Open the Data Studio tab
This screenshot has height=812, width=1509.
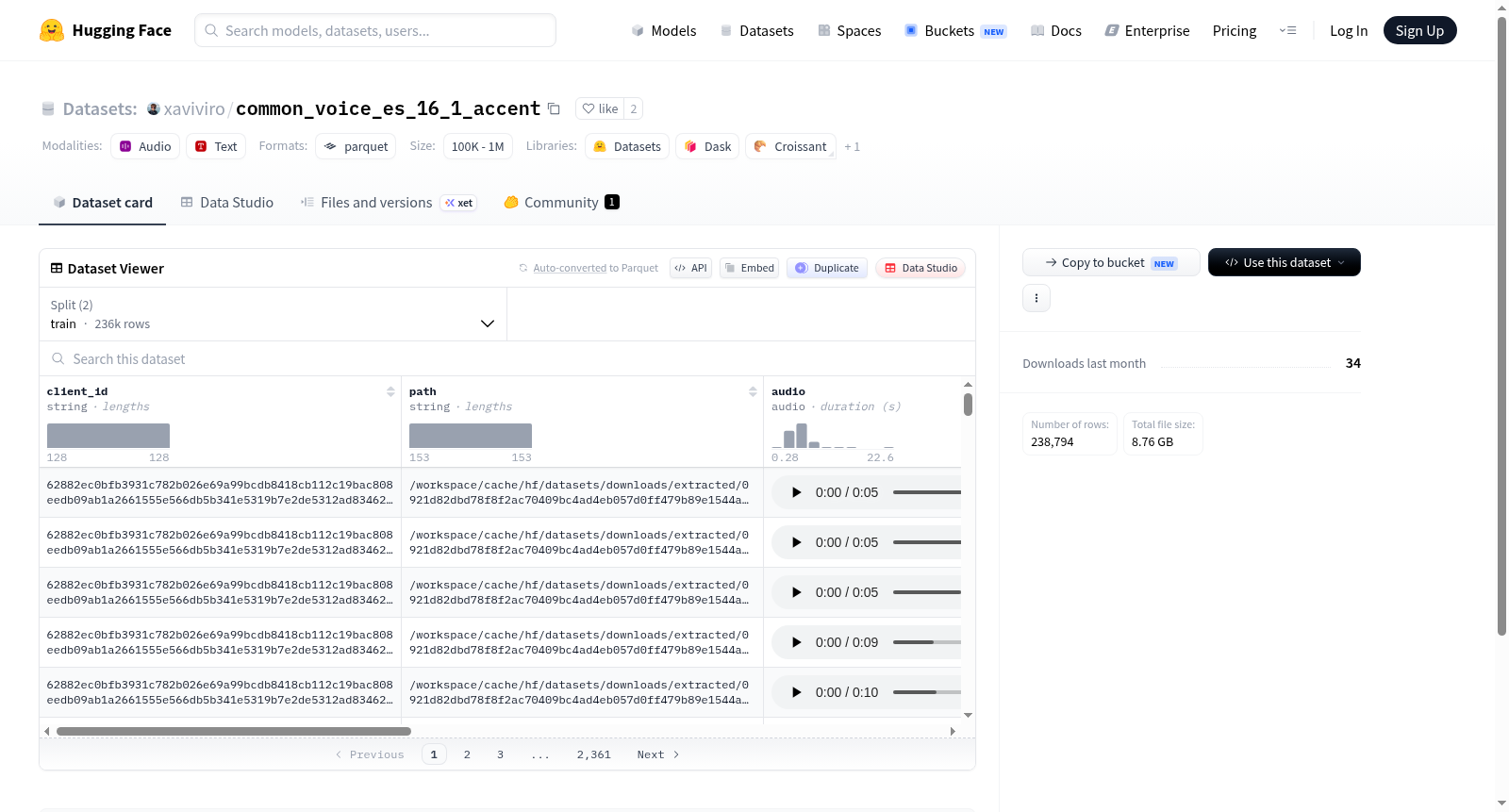click(x=227, y=203)
